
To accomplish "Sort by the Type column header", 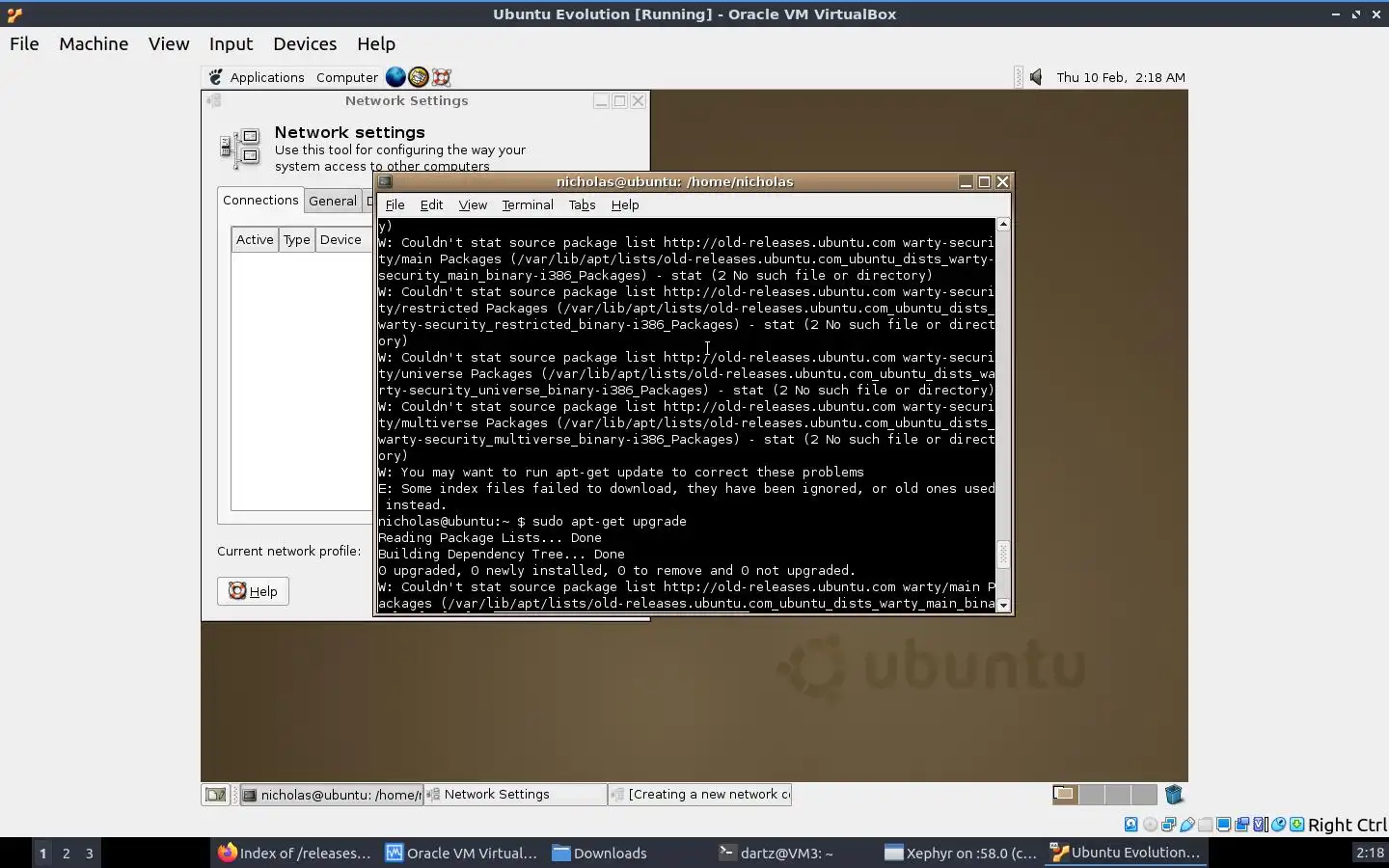I will (x=297, y=239).
